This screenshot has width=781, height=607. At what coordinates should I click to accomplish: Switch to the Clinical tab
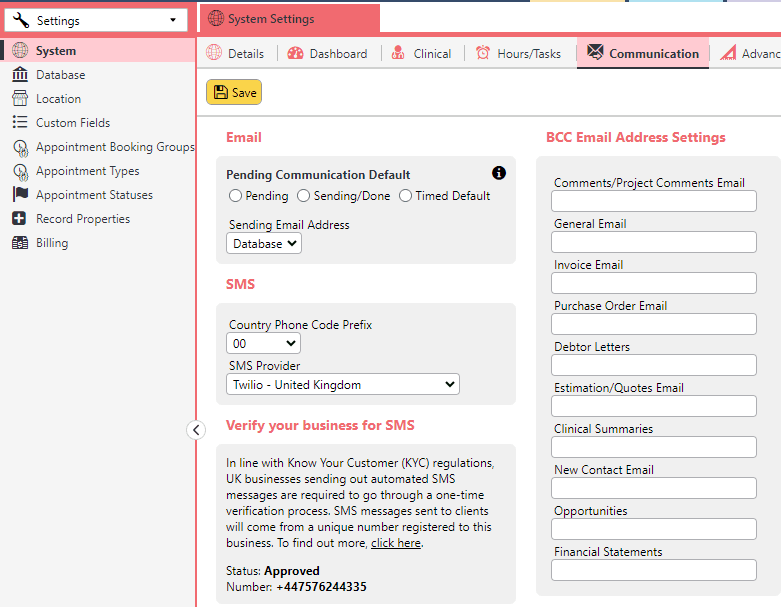(421, 54)
